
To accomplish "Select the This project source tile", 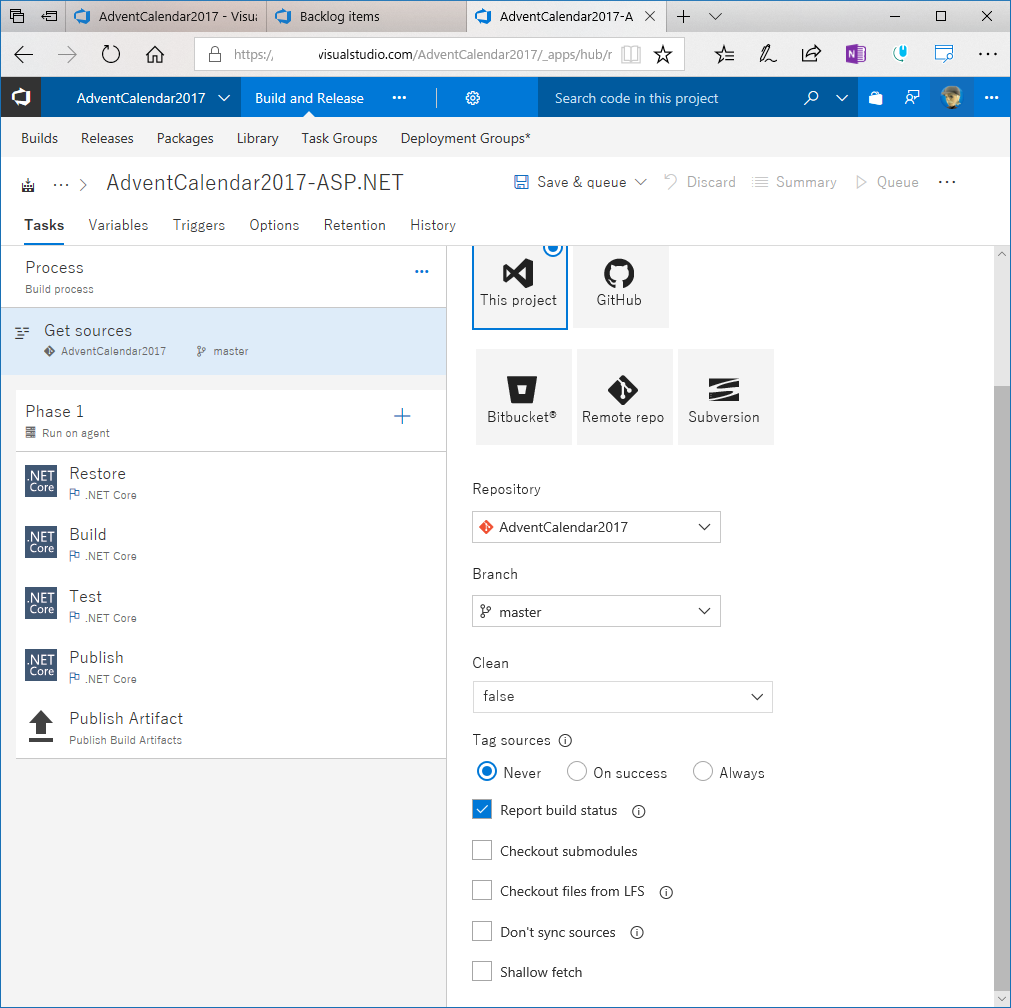I will (x=519, y=287).
